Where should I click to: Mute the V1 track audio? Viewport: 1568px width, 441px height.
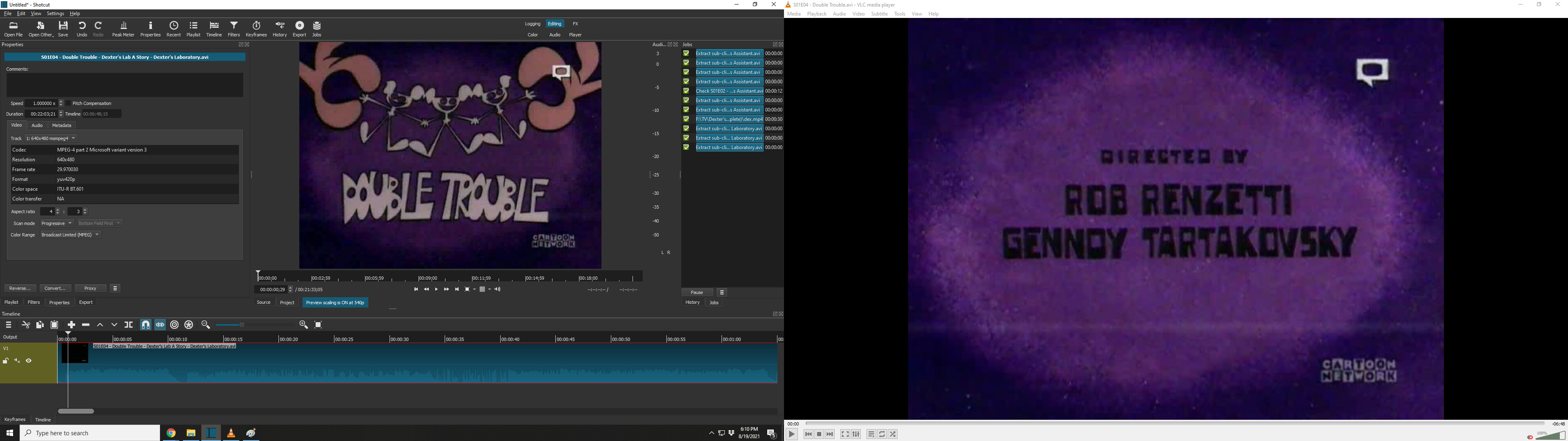click(17, 361)
